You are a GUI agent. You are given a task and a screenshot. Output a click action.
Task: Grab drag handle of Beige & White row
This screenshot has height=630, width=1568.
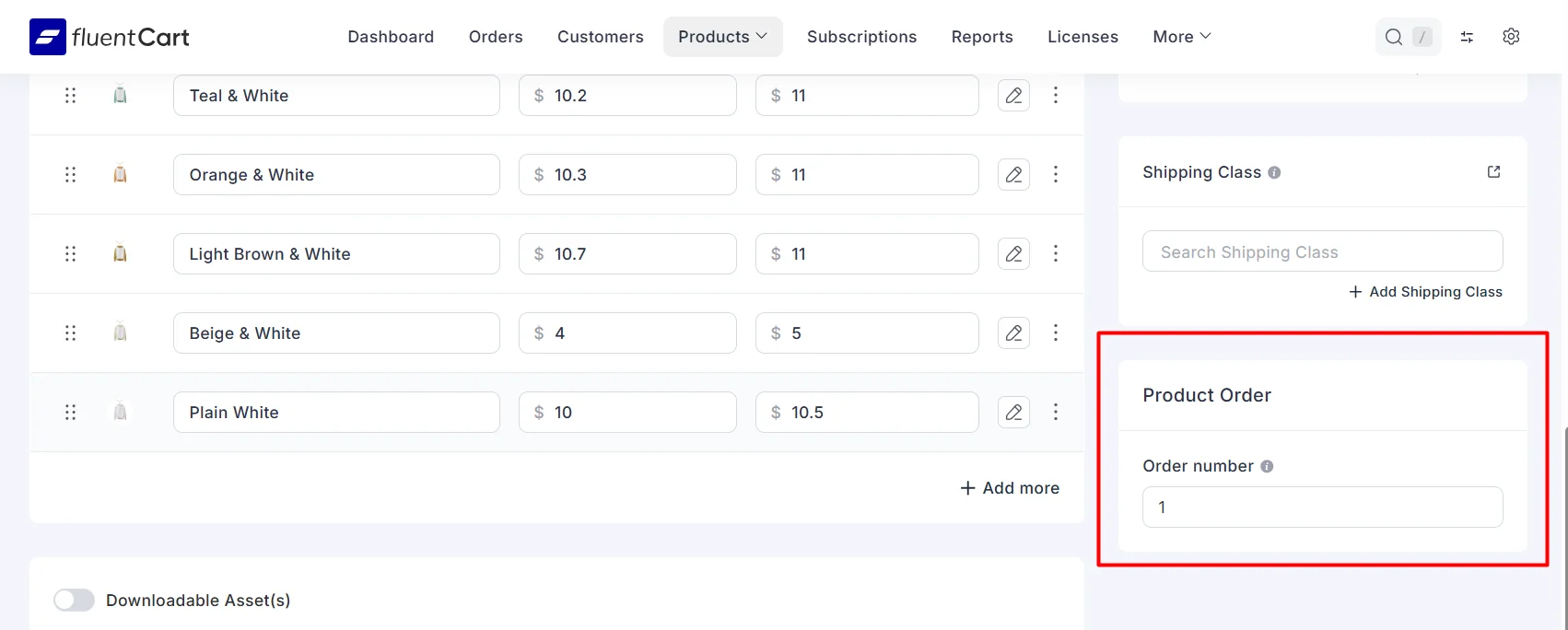click(70, 333)
